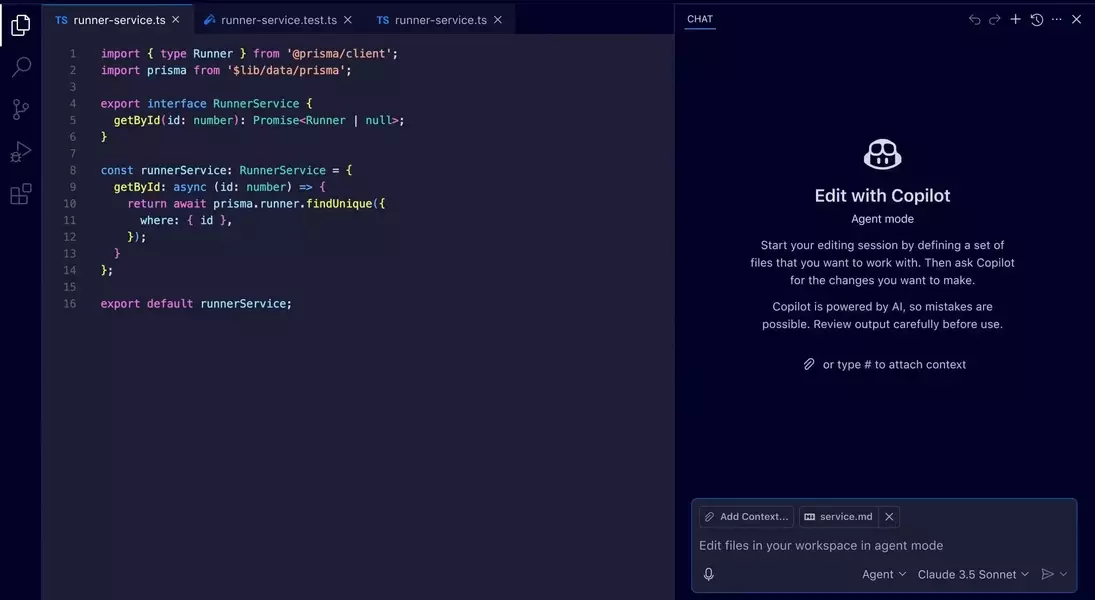Expand the Agent mode dropdown

(884, 574)
